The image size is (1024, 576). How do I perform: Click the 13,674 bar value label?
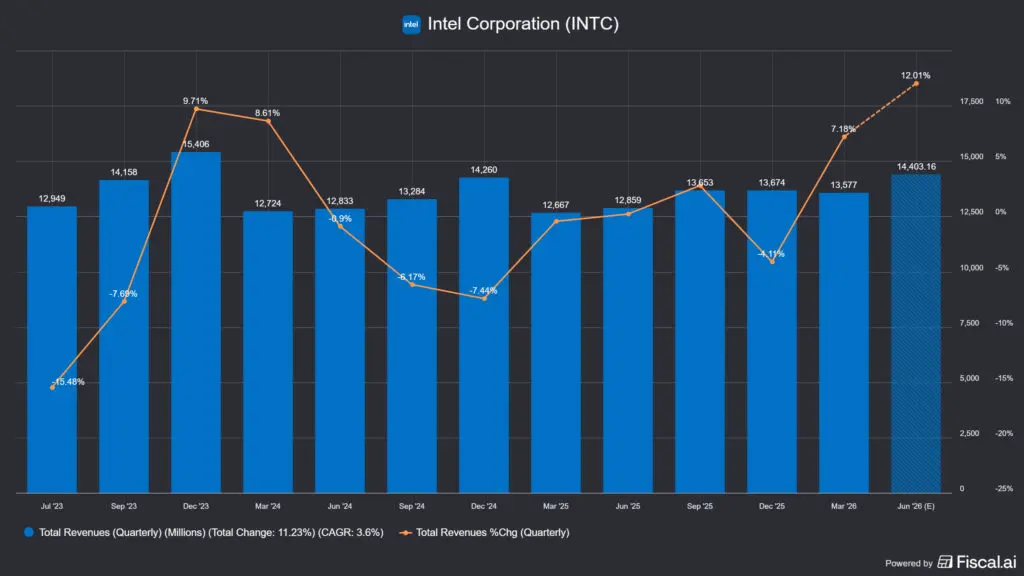772,183
